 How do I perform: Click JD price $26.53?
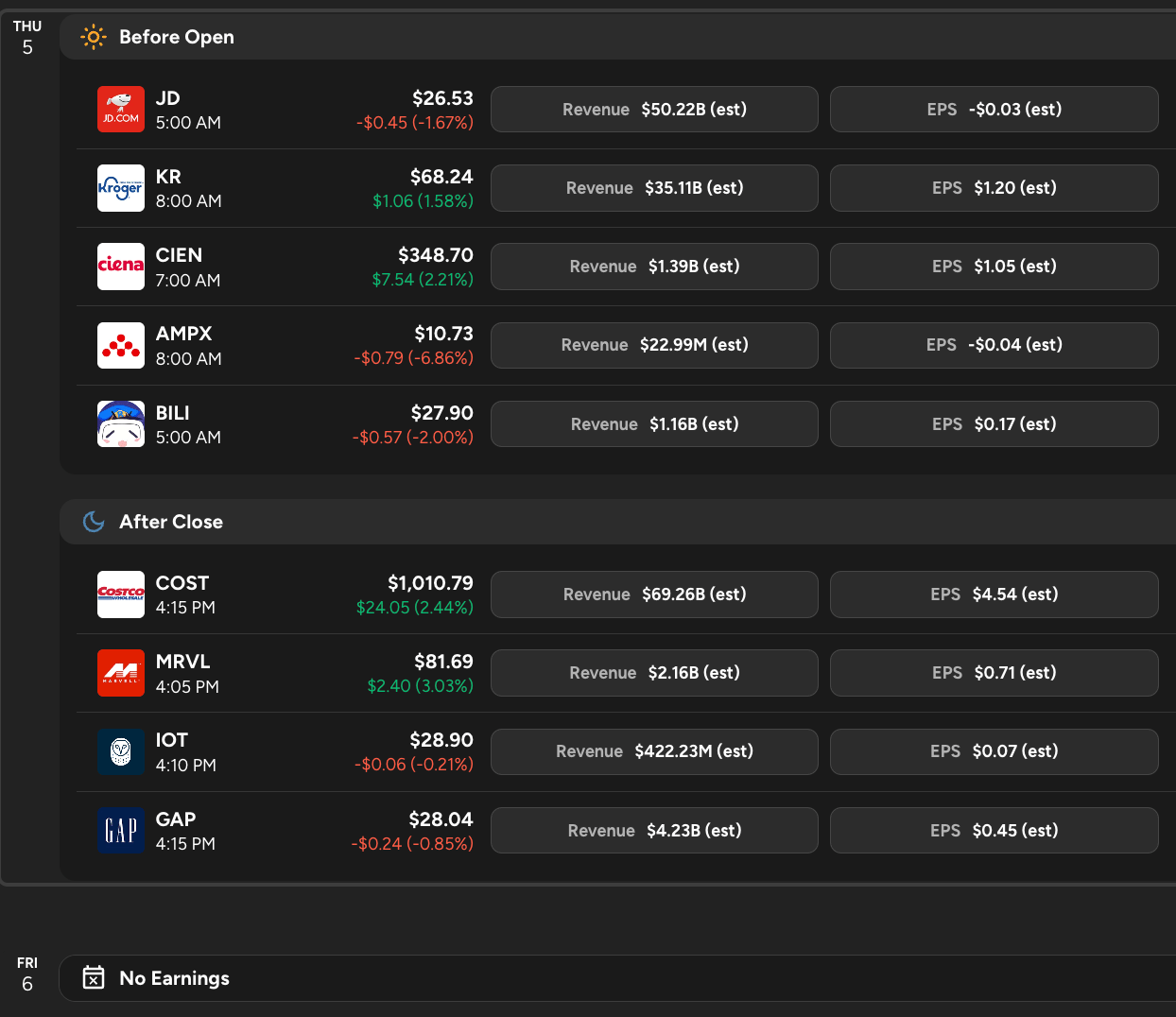point(442,98)
